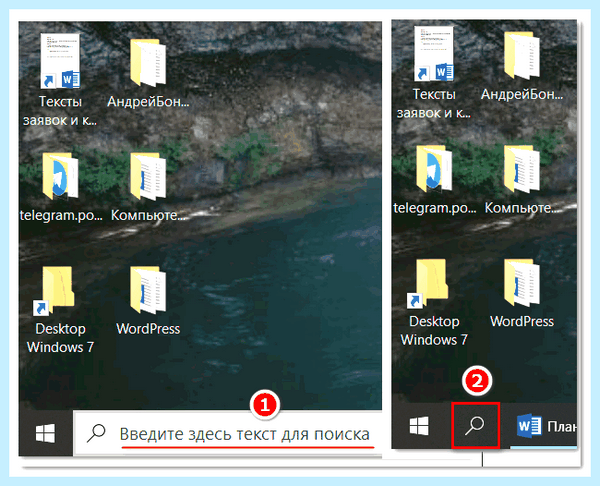600x486 pixels.
Task: Select 'WordPress' folder on left desktop
Action: coord(148,301)
